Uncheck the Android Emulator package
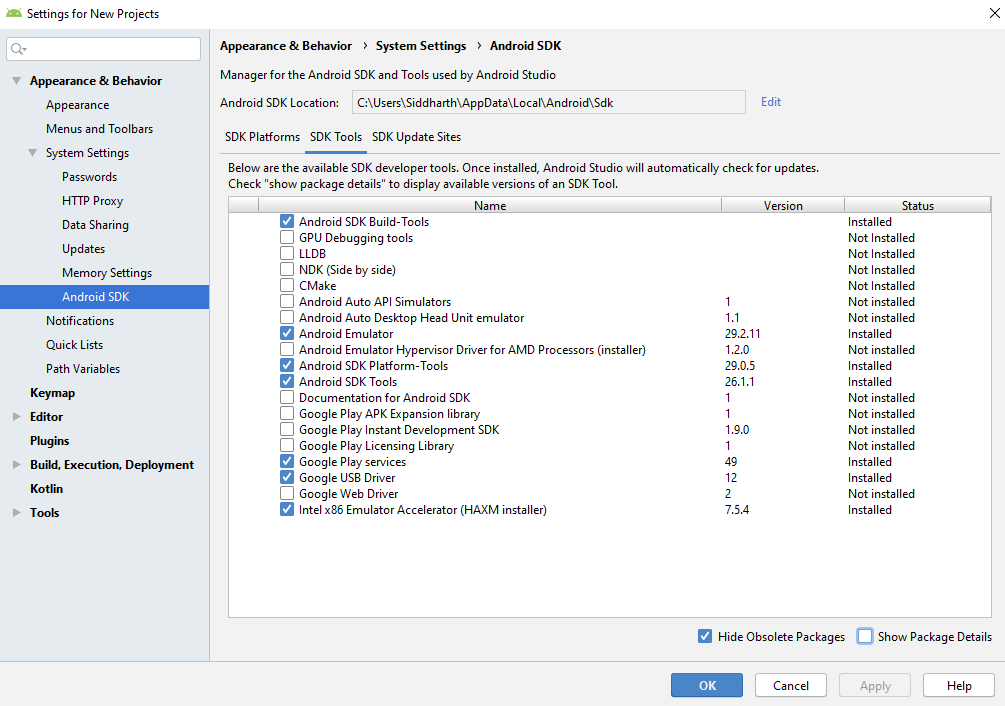This screenshot has height=706, width=1005. pos(287,333)
